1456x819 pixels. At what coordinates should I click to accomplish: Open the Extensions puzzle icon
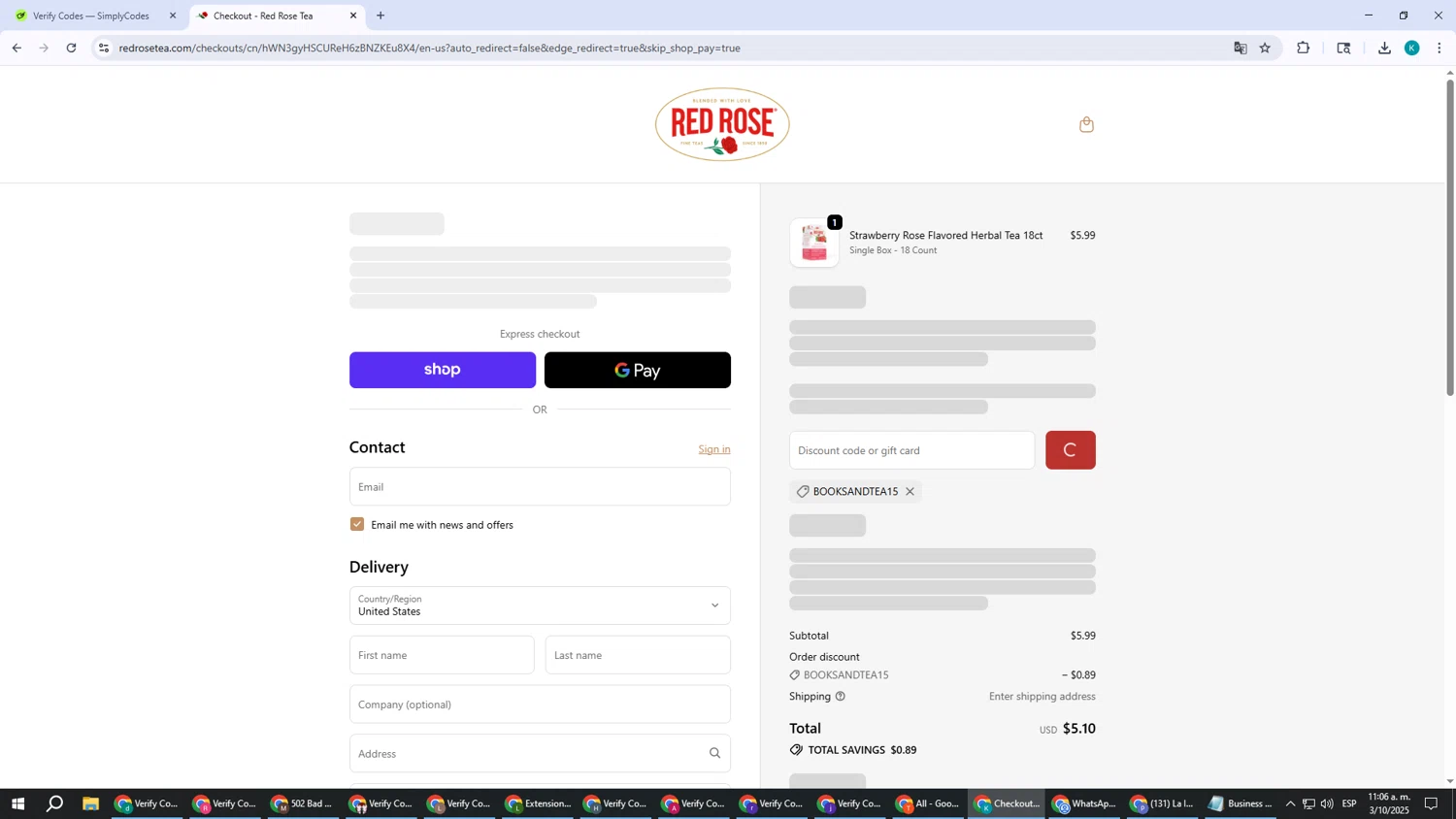point(1303,48)
